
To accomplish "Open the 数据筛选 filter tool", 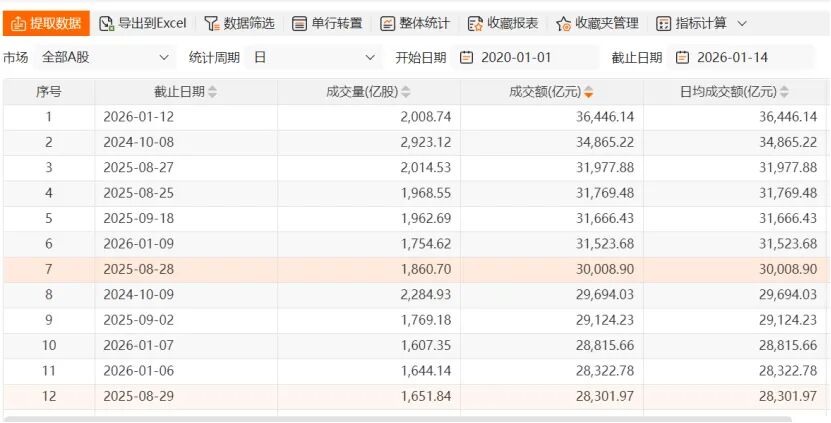I will [239, 23].
